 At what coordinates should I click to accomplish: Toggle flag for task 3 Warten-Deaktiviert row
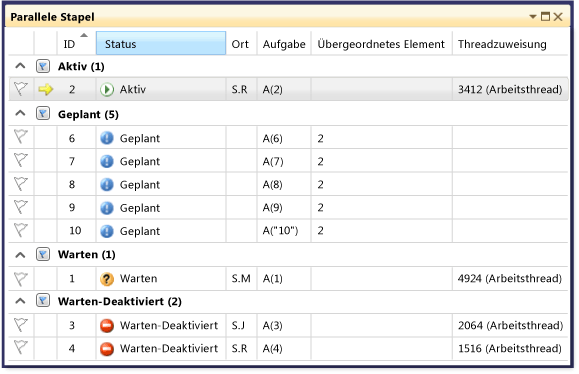pyautogui.click(x=21, y=325)
